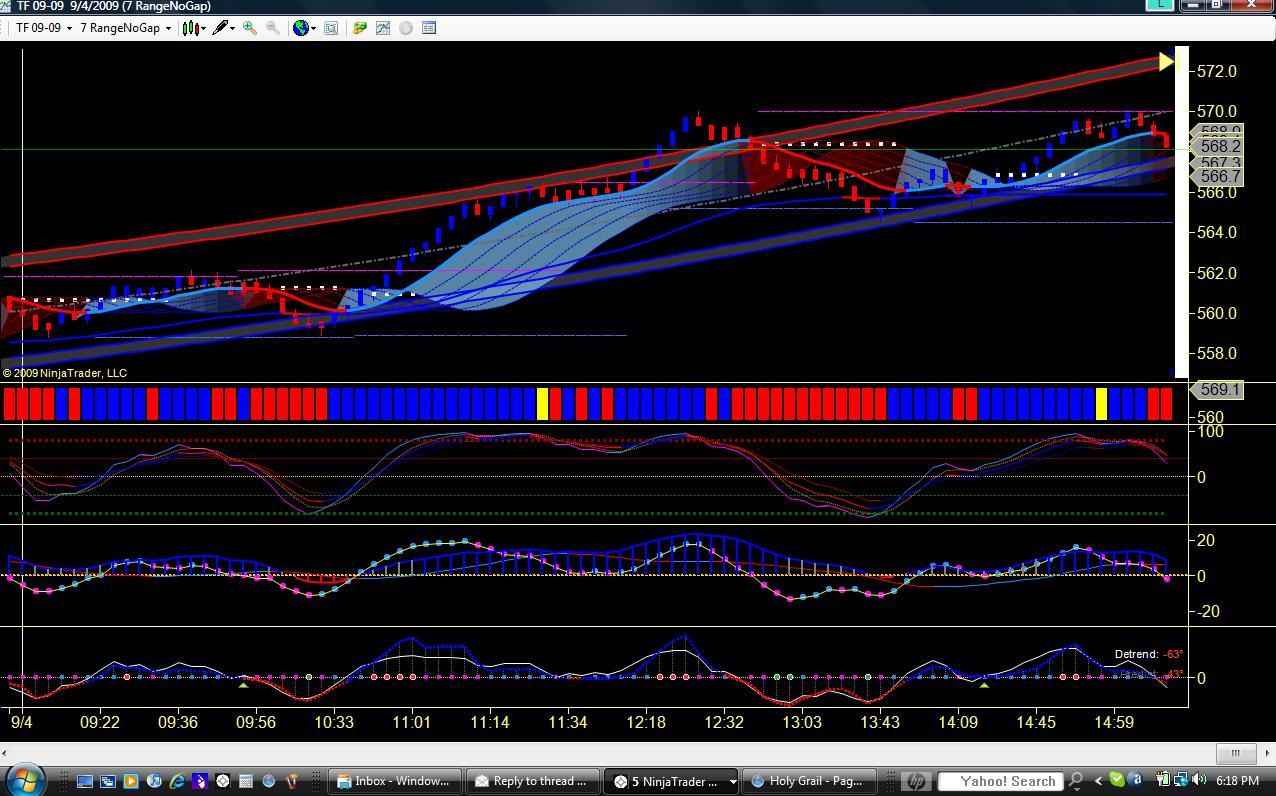
Task: Switch to Inbox - Windows Mail taskbar button
Action: tap(394, 781)
